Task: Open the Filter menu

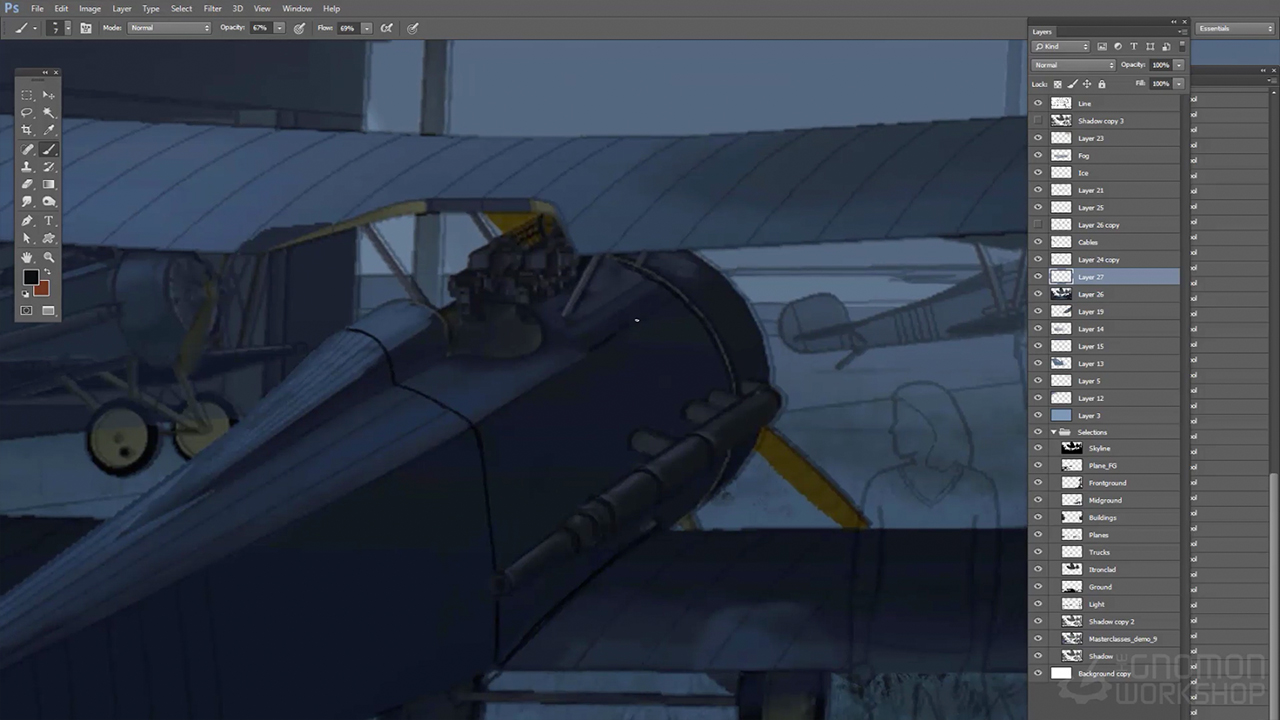Action: pos(212,9)
